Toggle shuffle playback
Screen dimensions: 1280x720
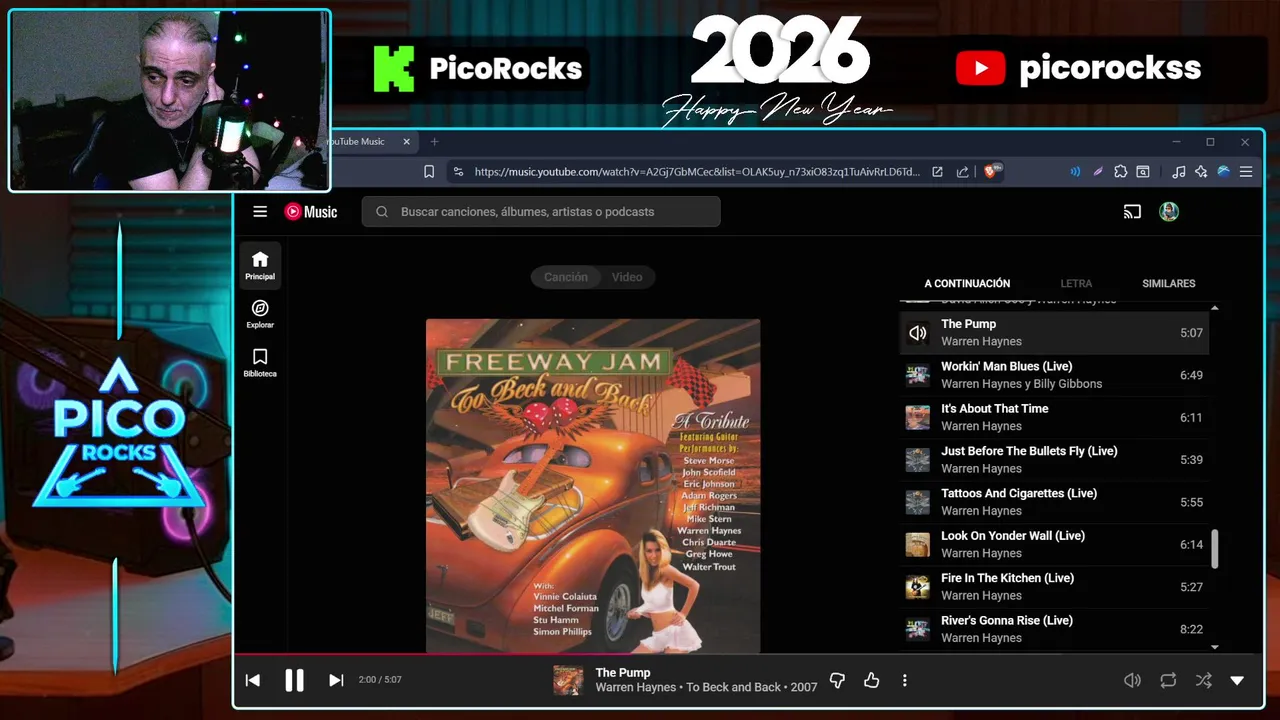click(1203, 680)
